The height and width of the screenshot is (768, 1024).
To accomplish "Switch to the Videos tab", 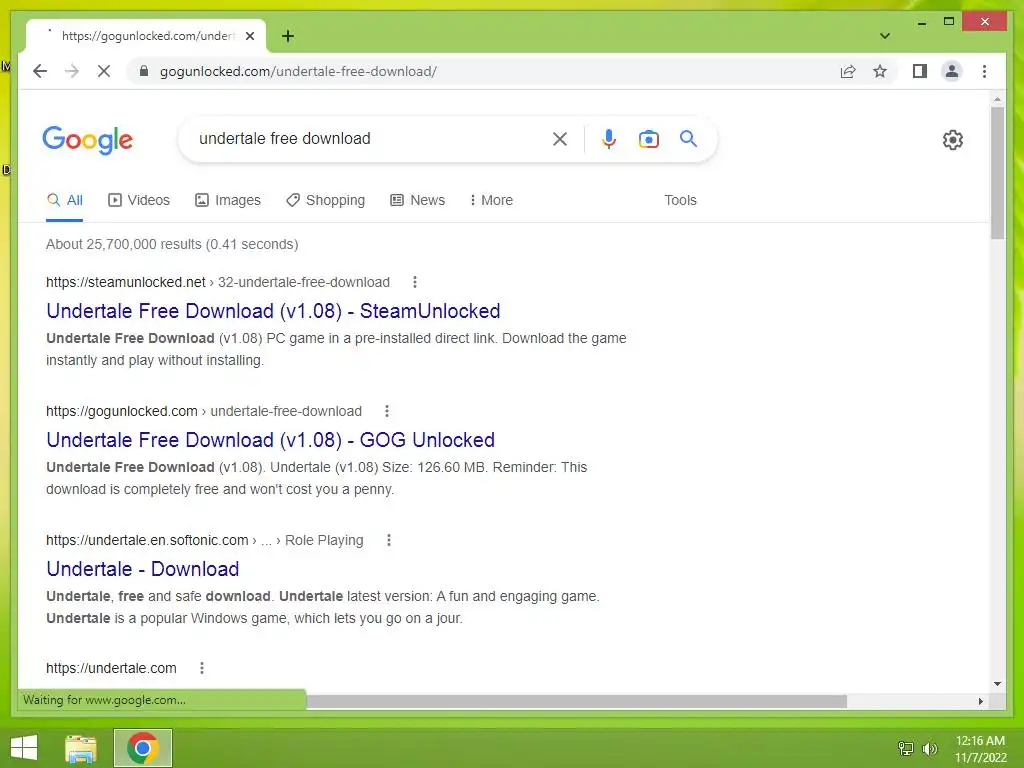I will click(138, 200).
